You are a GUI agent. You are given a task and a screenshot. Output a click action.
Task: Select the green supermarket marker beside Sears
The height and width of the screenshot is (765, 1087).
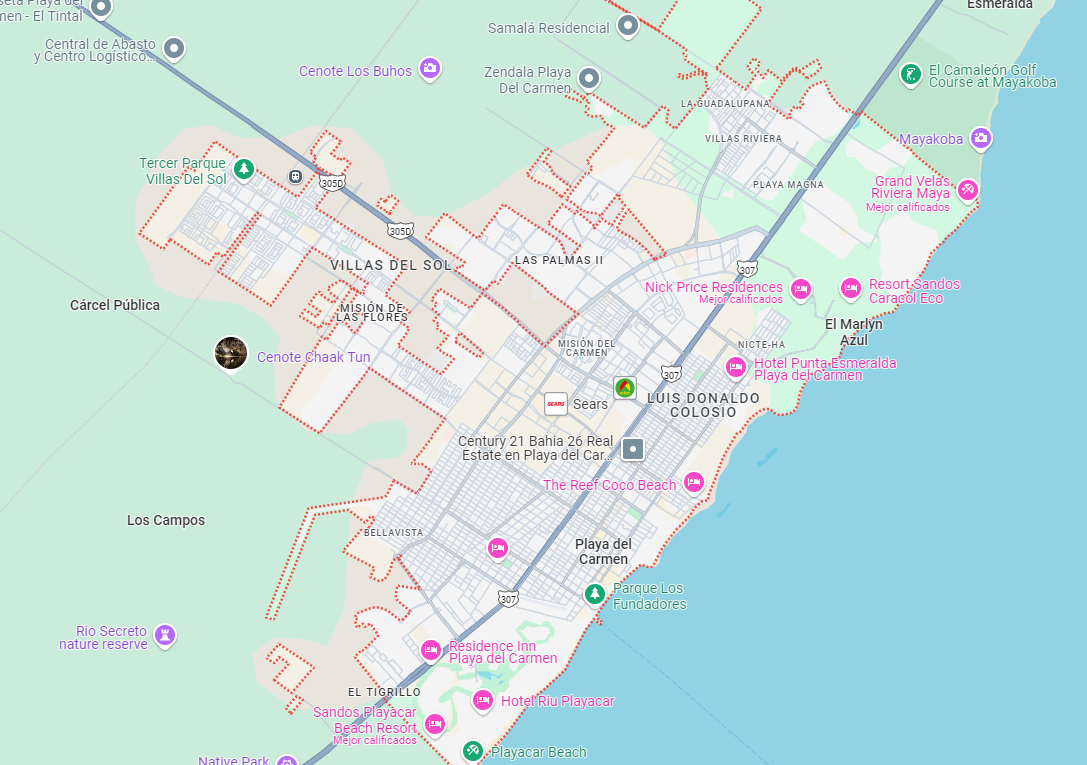click(625, 387)
